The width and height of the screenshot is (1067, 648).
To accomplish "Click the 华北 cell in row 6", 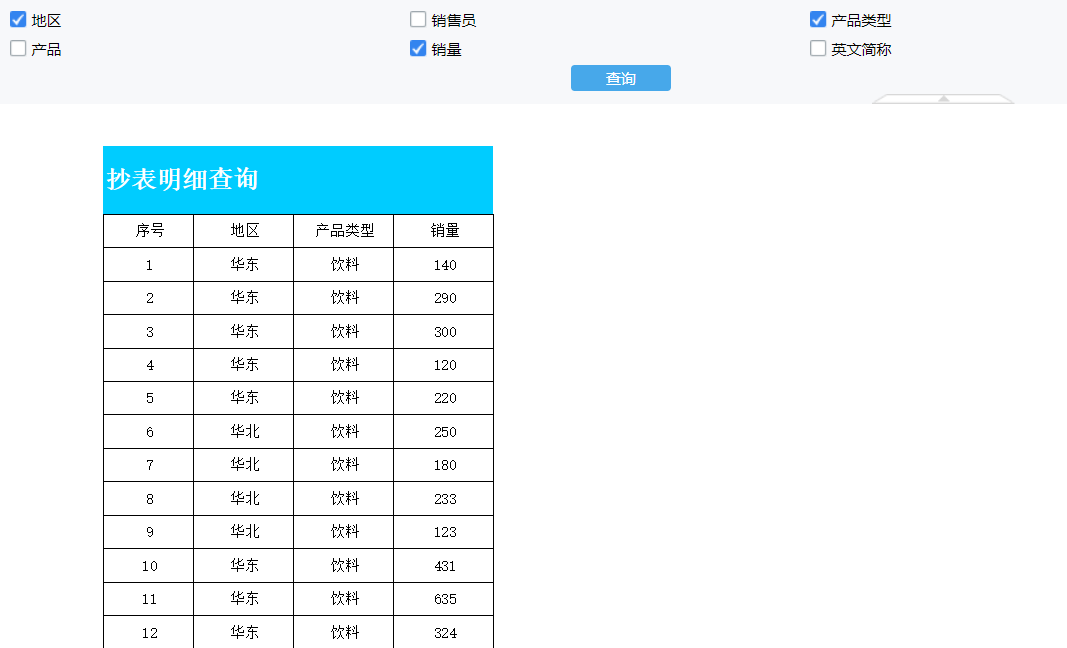I will click(x=244, y=432).
